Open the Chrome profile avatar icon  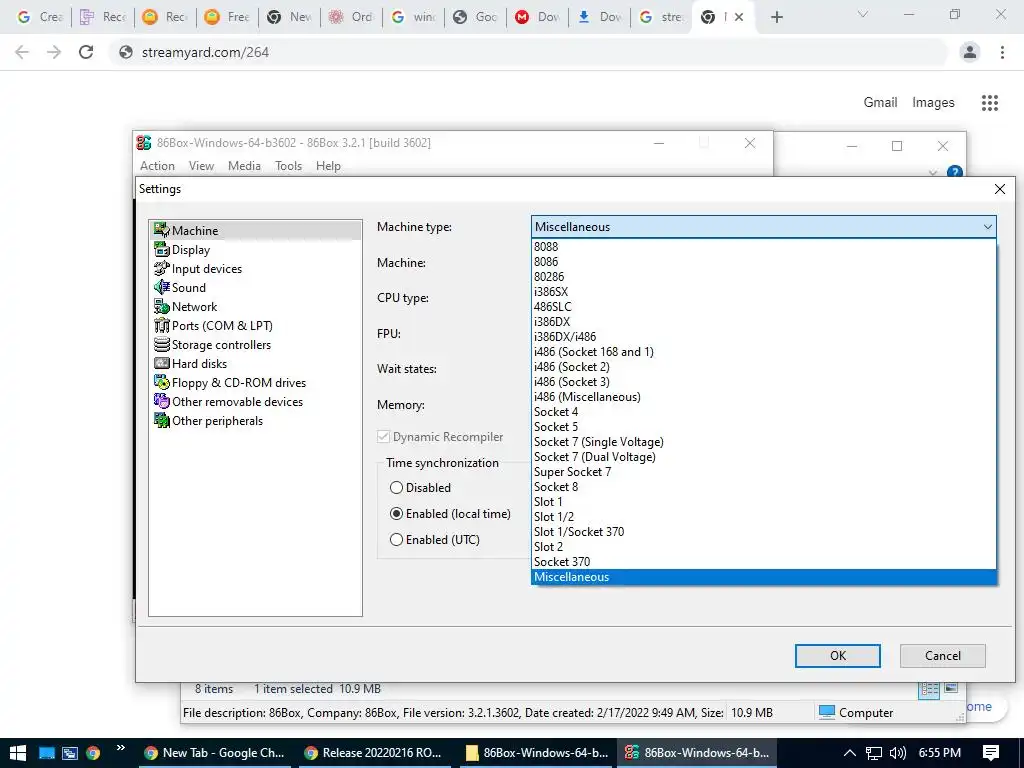point(970,52)
